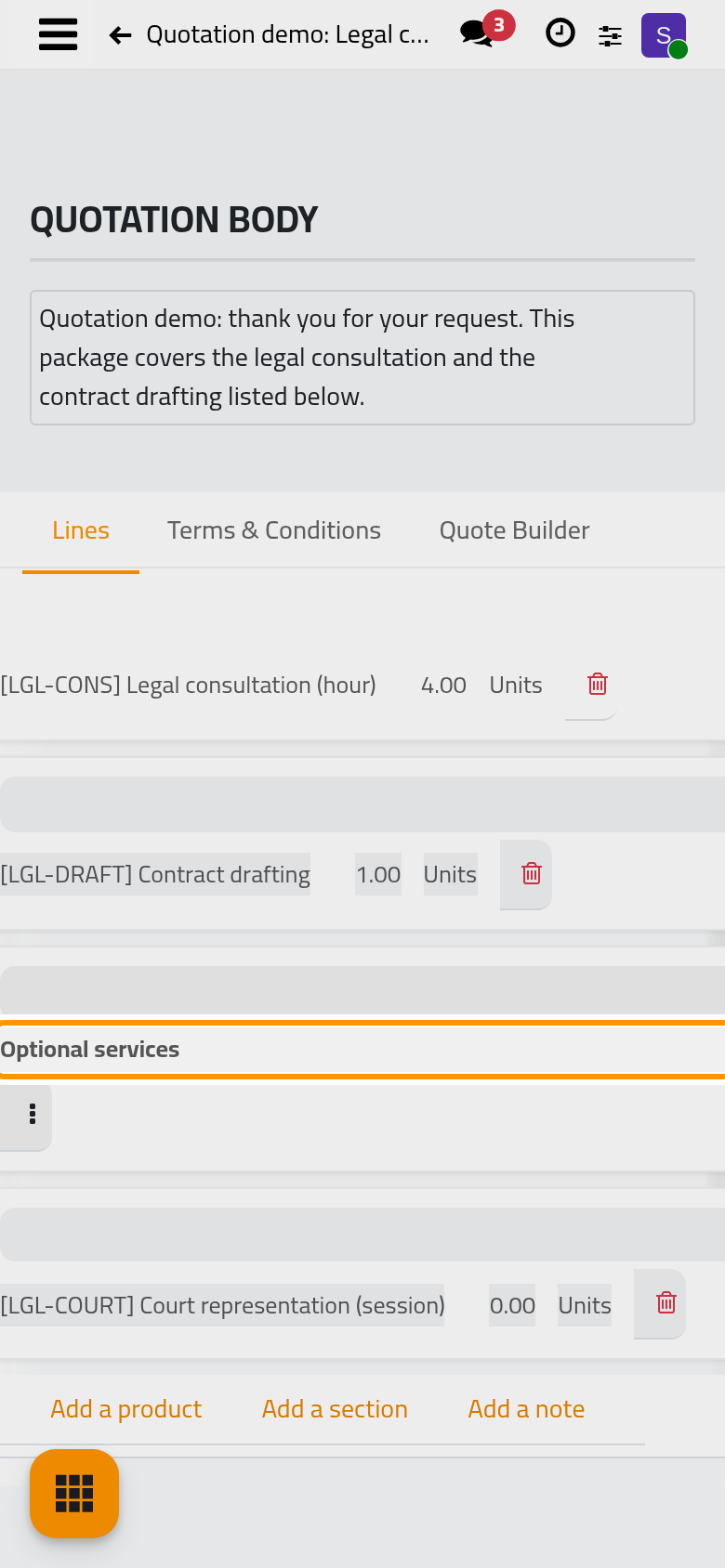This screenshot has width=725, height=1568.
Task: Edit quantity 1.00 of Contract drafting
Action: point(378,874)
